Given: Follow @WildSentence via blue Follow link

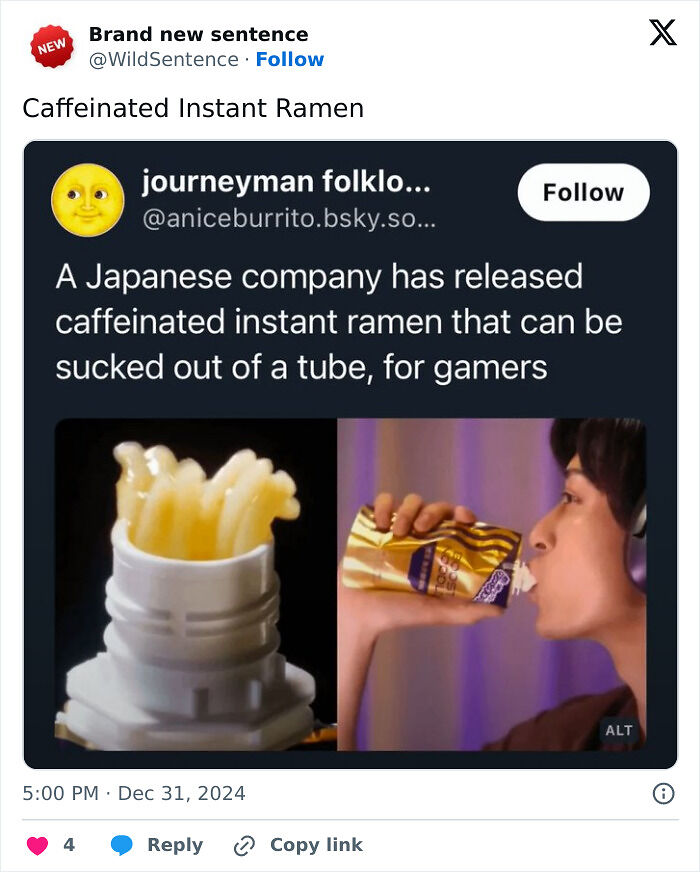Looking at the screenshot, I should 290,60.
